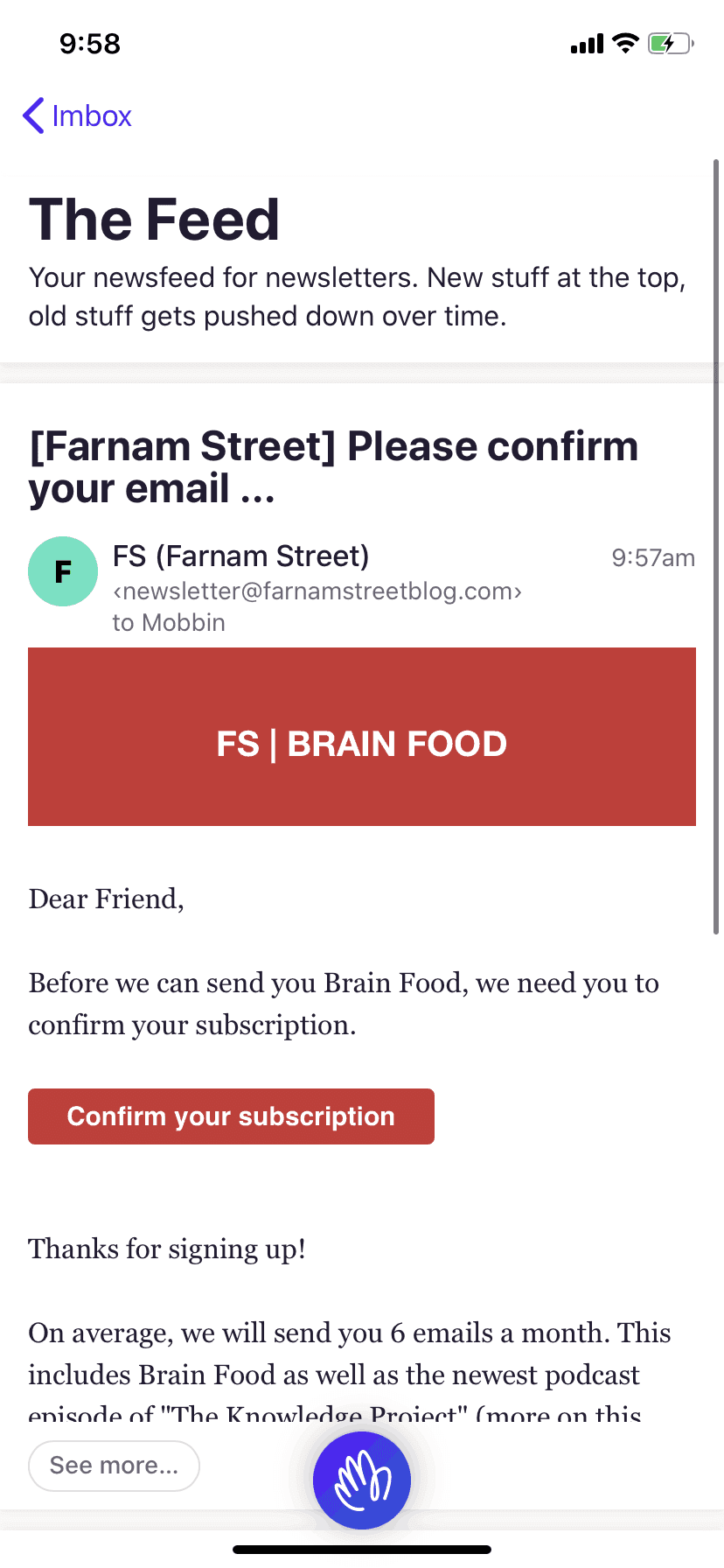Tap the green F sender avatar

click(63, 571)
